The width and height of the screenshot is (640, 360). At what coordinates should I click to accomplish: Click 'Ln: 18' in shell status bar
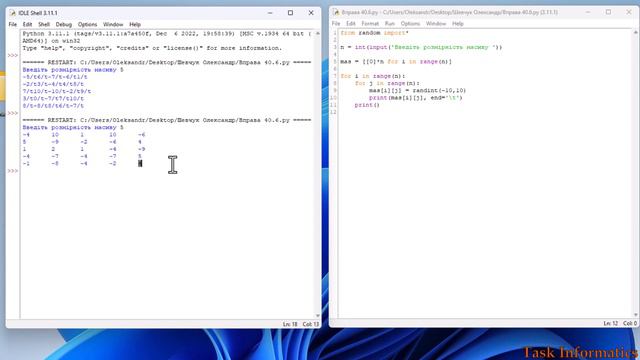point(290,324)
